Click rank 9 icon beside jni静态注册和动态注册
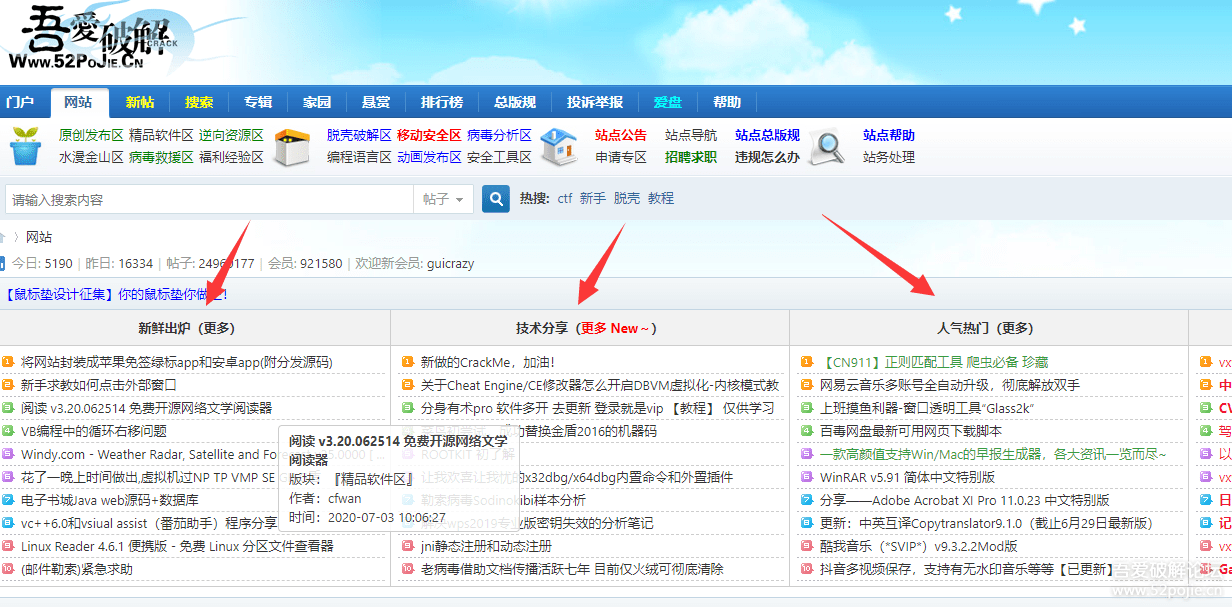The width and height of the screenshot is (1232, 607). click(x=408, y=546)
